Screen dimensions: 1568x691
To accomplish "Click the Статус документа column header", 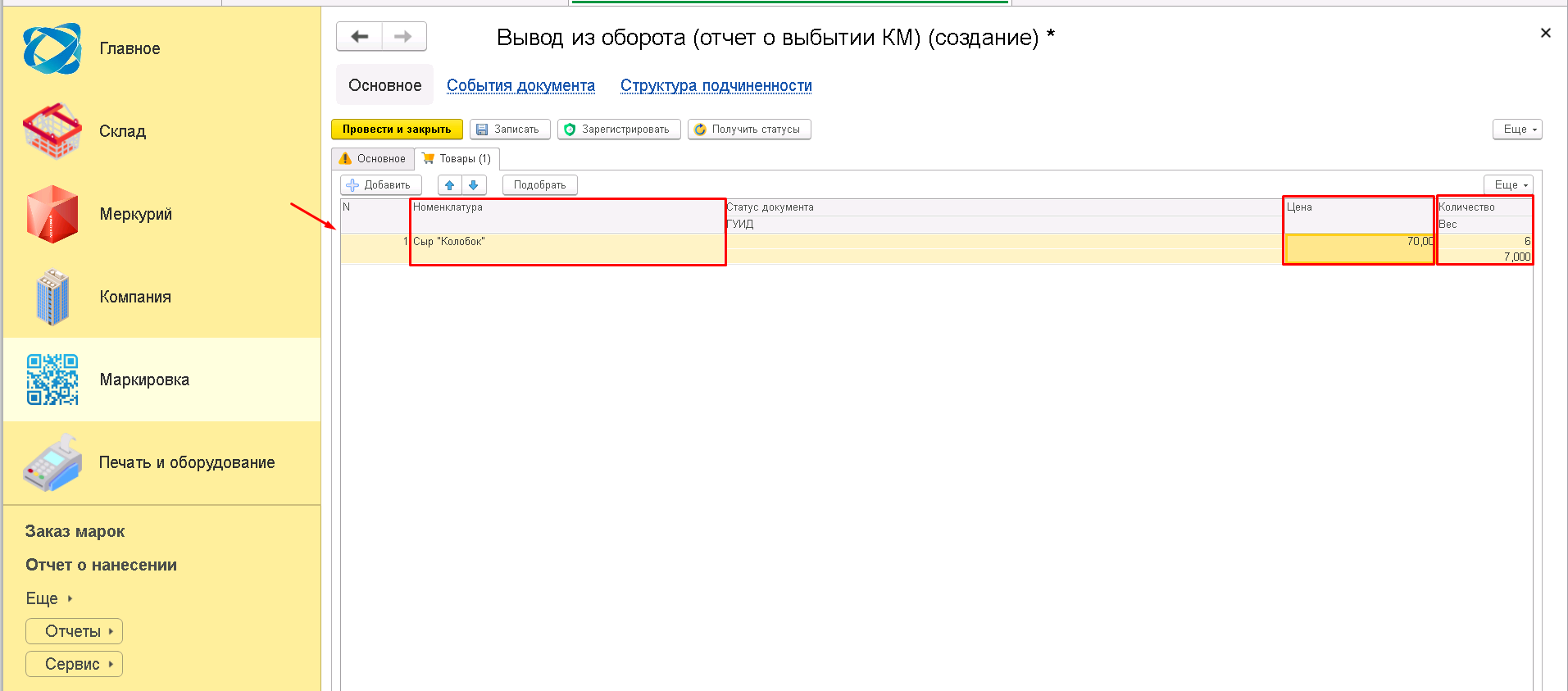I will tap(1004, 207).
